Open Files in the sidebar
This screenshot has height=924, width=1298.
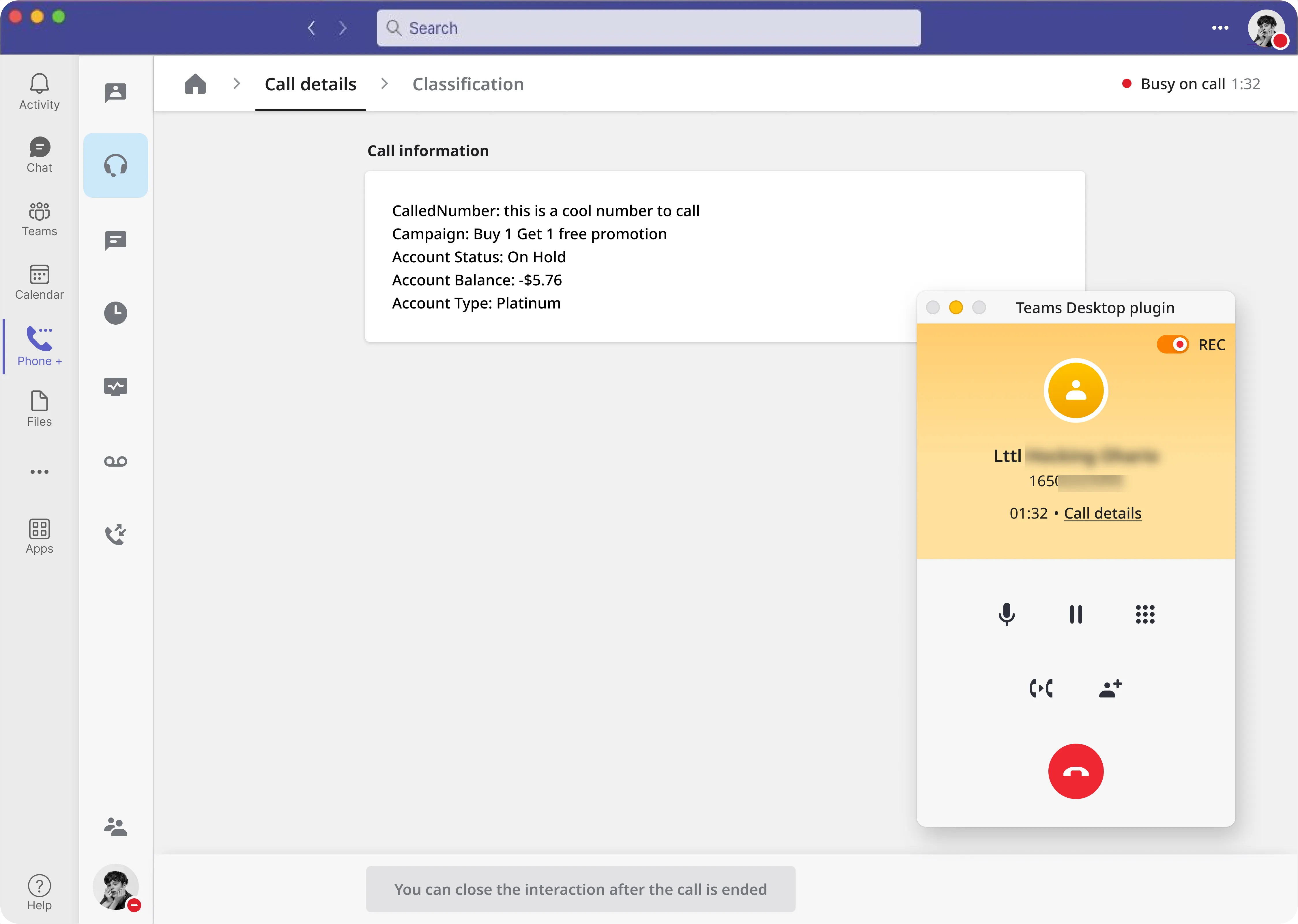39,409
